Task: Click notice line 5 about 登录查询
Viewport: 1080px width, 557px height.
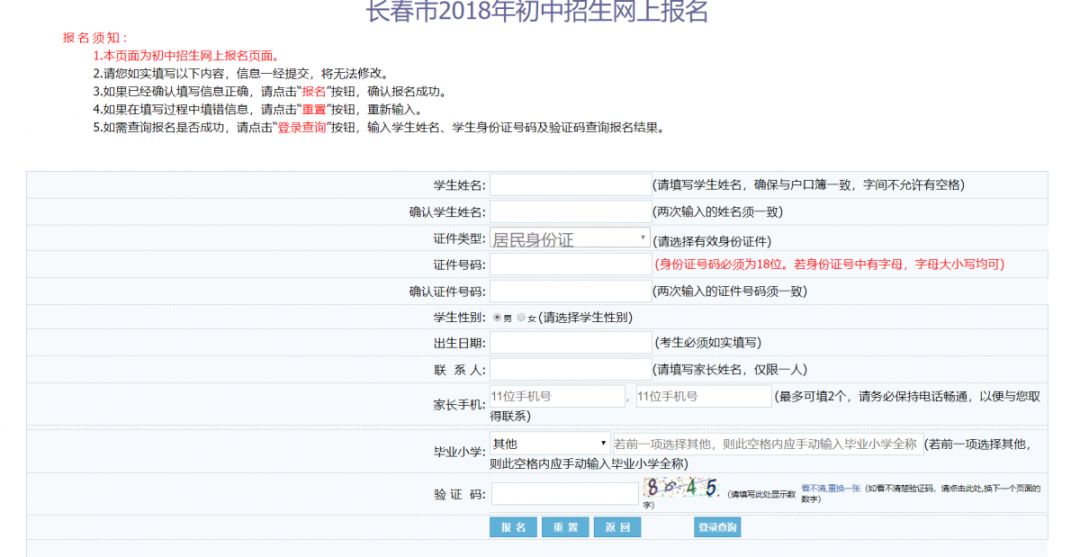Action: [379, 127]
